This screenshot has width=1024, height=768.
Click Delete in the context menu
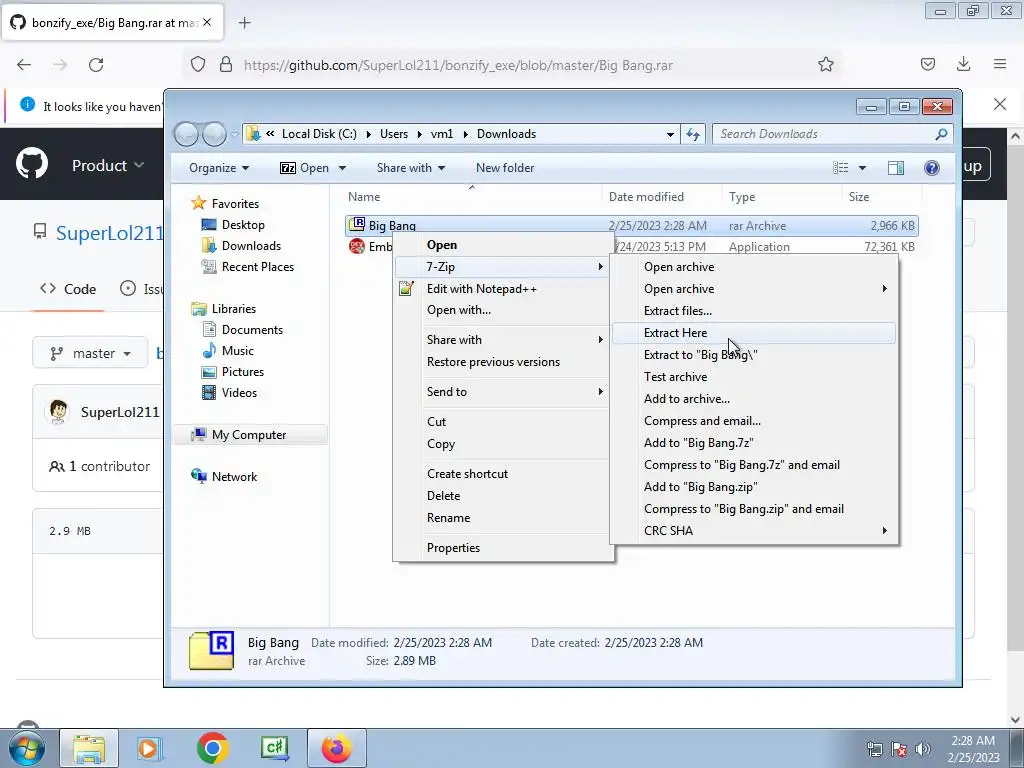(x=502, y=496)
